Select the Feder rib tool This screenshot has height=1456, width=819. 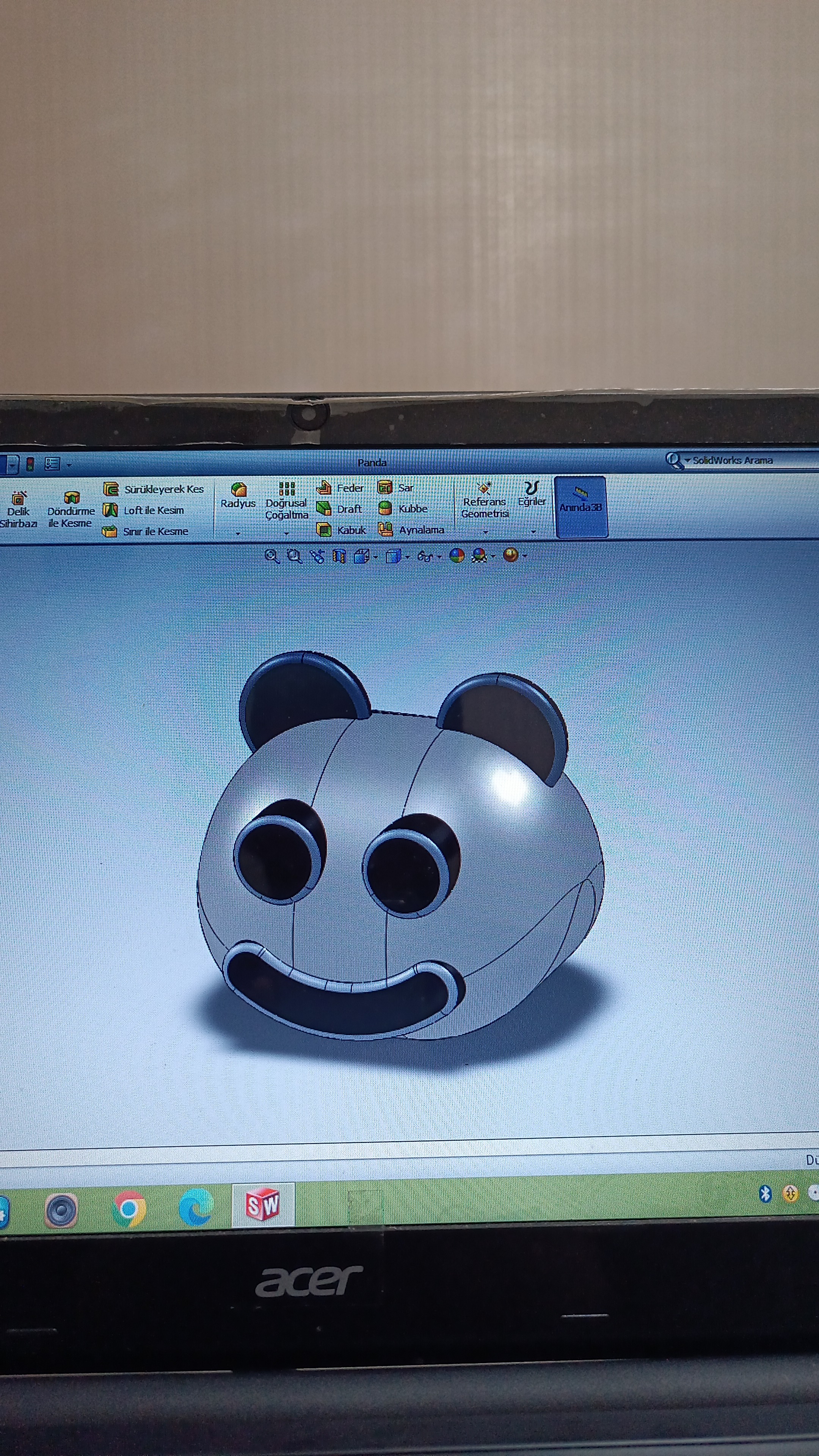(340, 487)
